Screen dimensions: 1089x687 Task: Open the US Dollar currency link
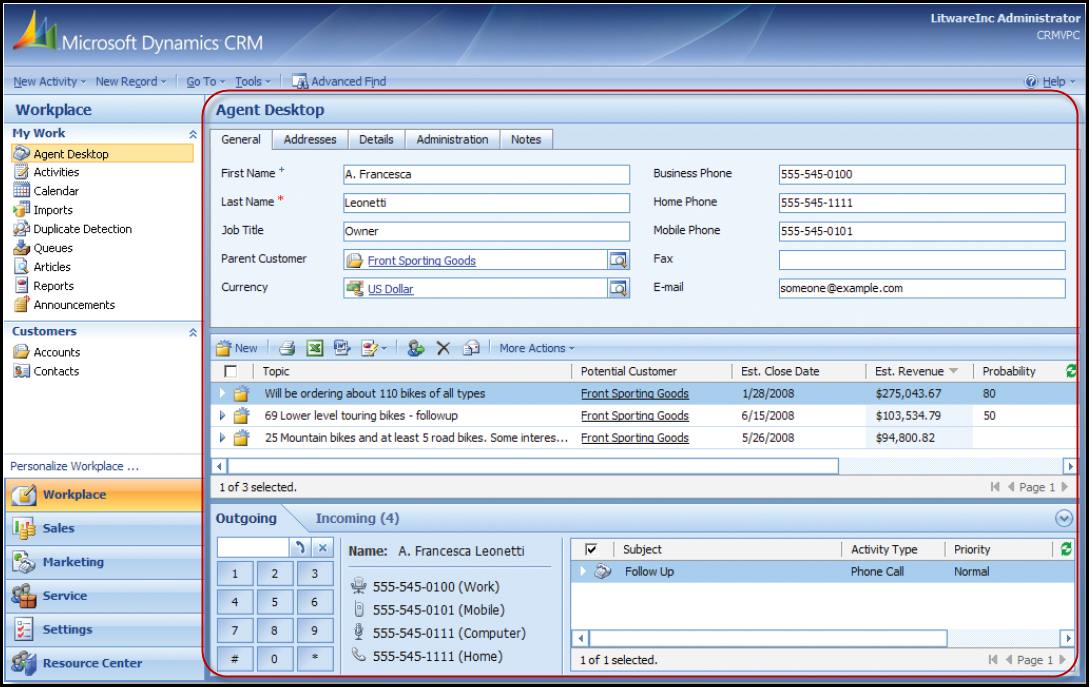click(390, 289)
